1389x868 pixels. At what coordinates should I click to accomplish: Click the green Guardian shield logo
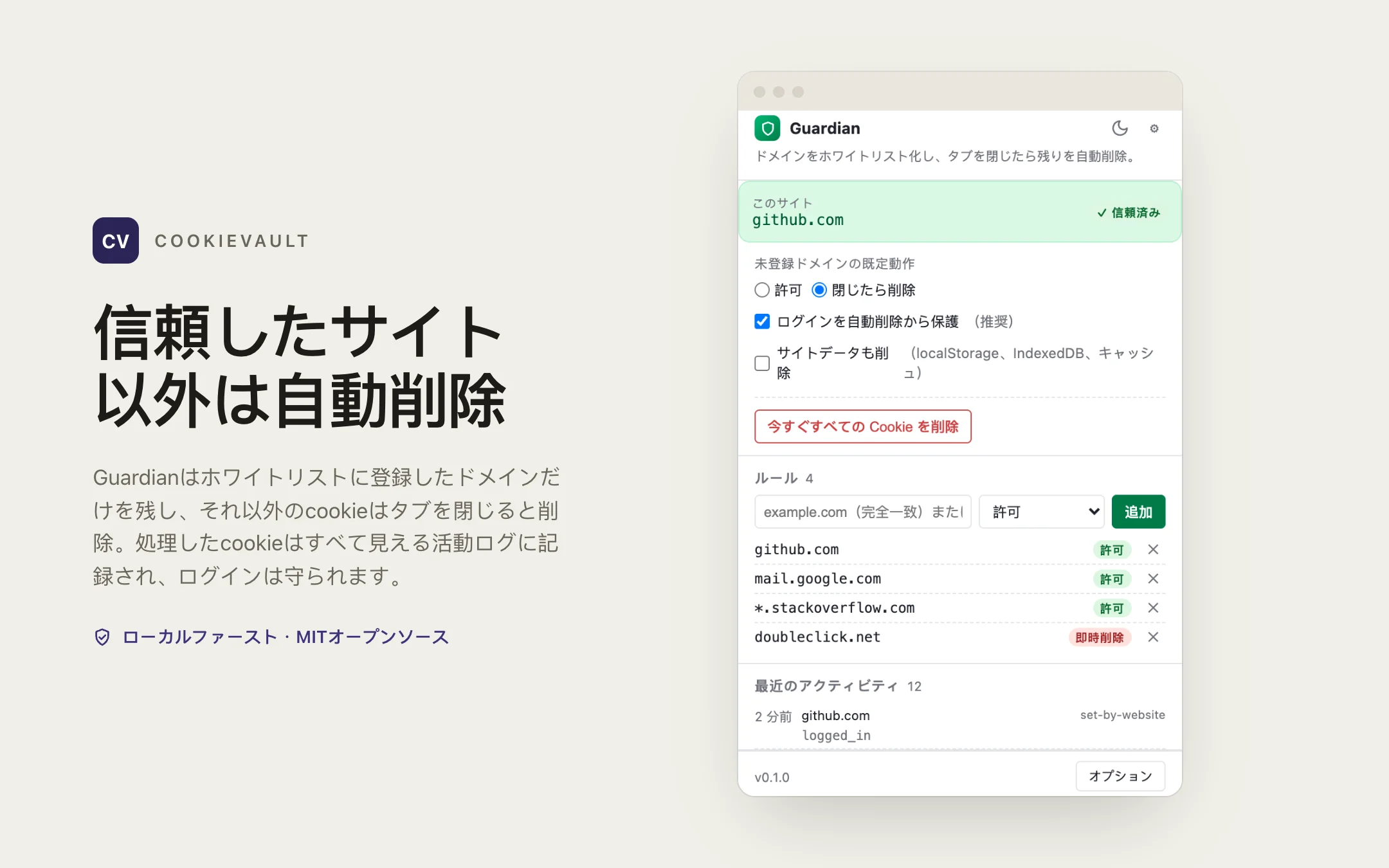point(767,129)
